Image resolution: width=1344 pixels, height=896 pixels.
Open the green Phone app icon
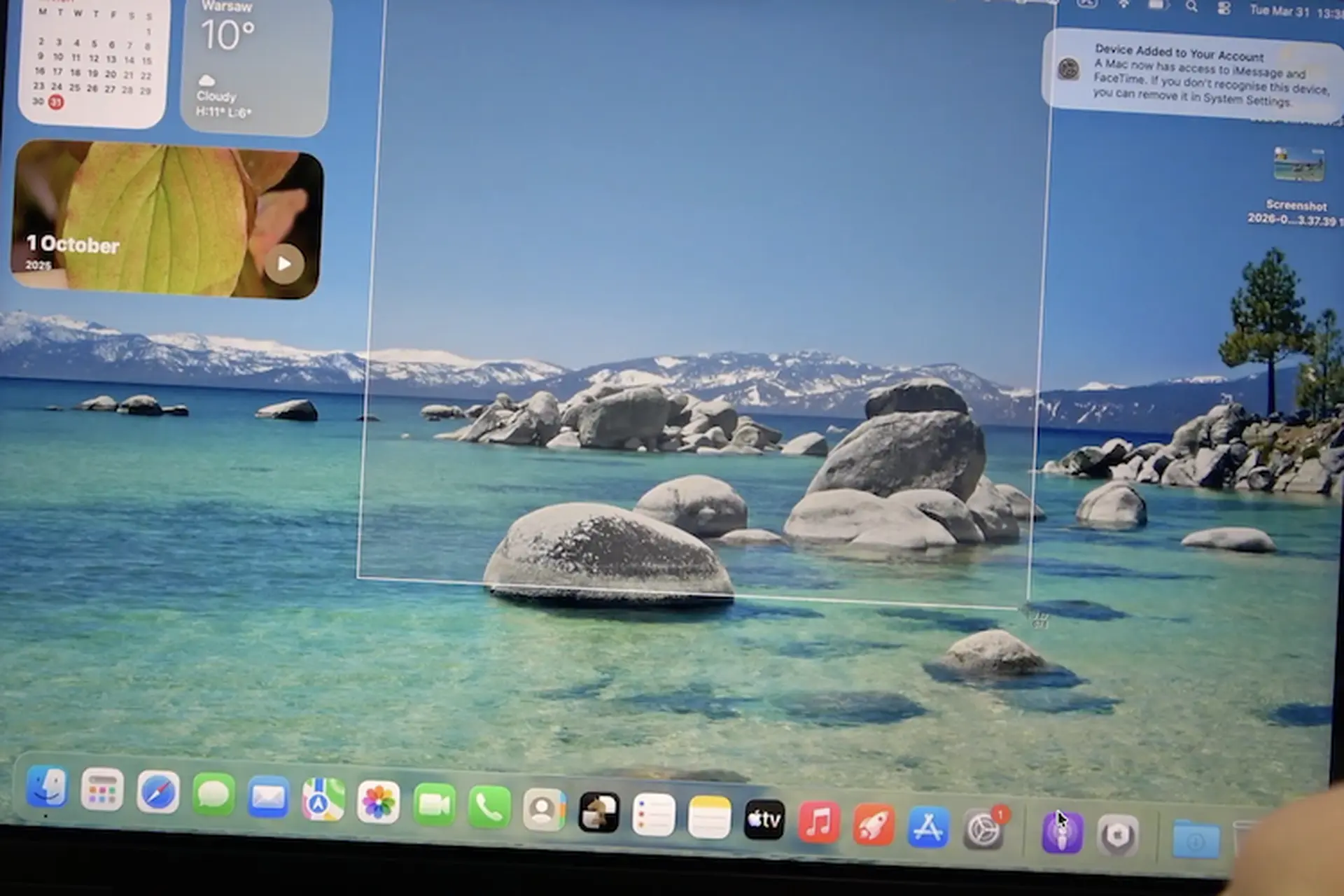[489, 807]
